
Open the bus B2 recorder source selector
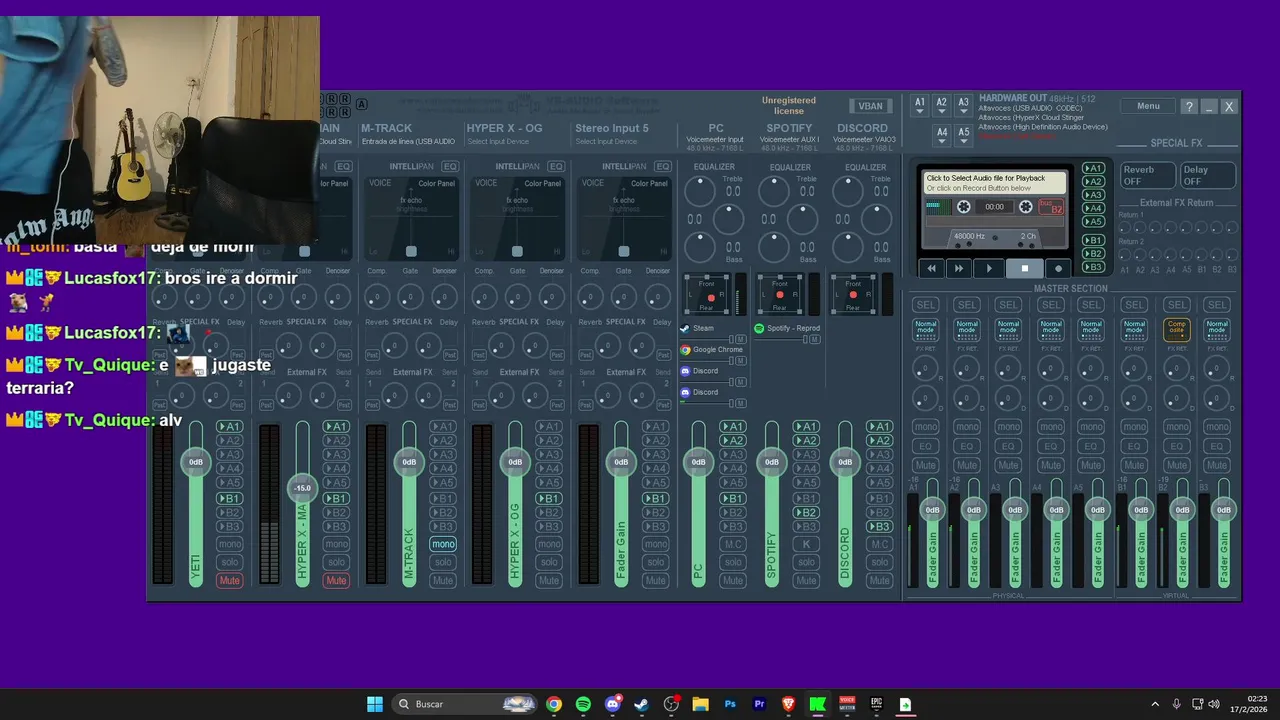[1051, 207]
